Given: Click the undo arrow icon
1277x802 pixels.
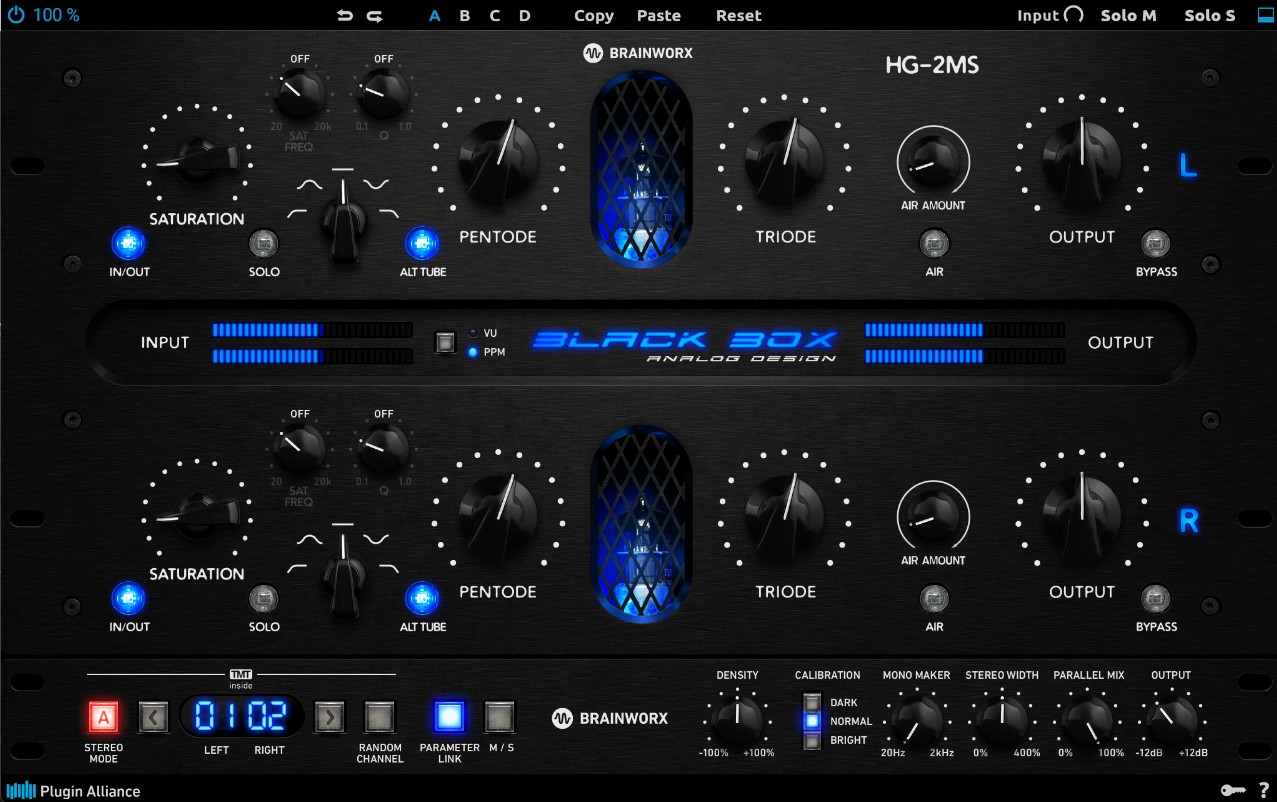Looking at the screenshot, I should click(345, 16).
